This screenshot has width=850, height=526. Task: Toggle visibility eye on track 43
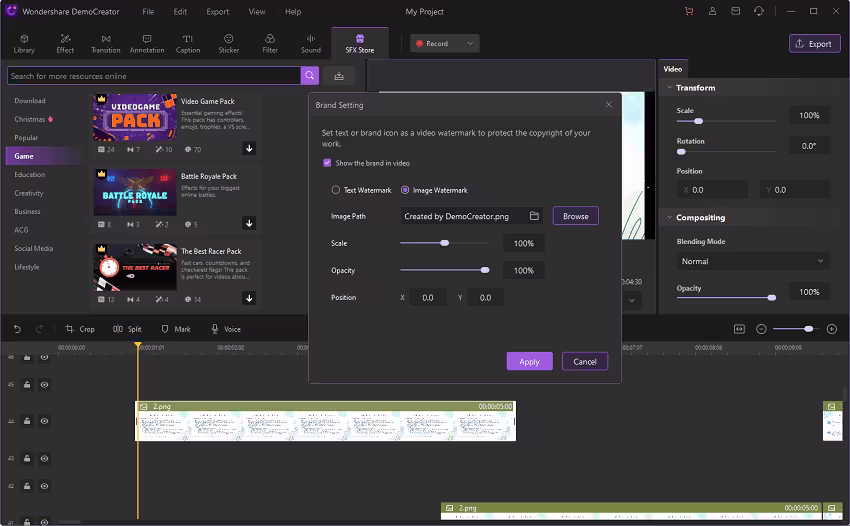click(x=44, y=458)
